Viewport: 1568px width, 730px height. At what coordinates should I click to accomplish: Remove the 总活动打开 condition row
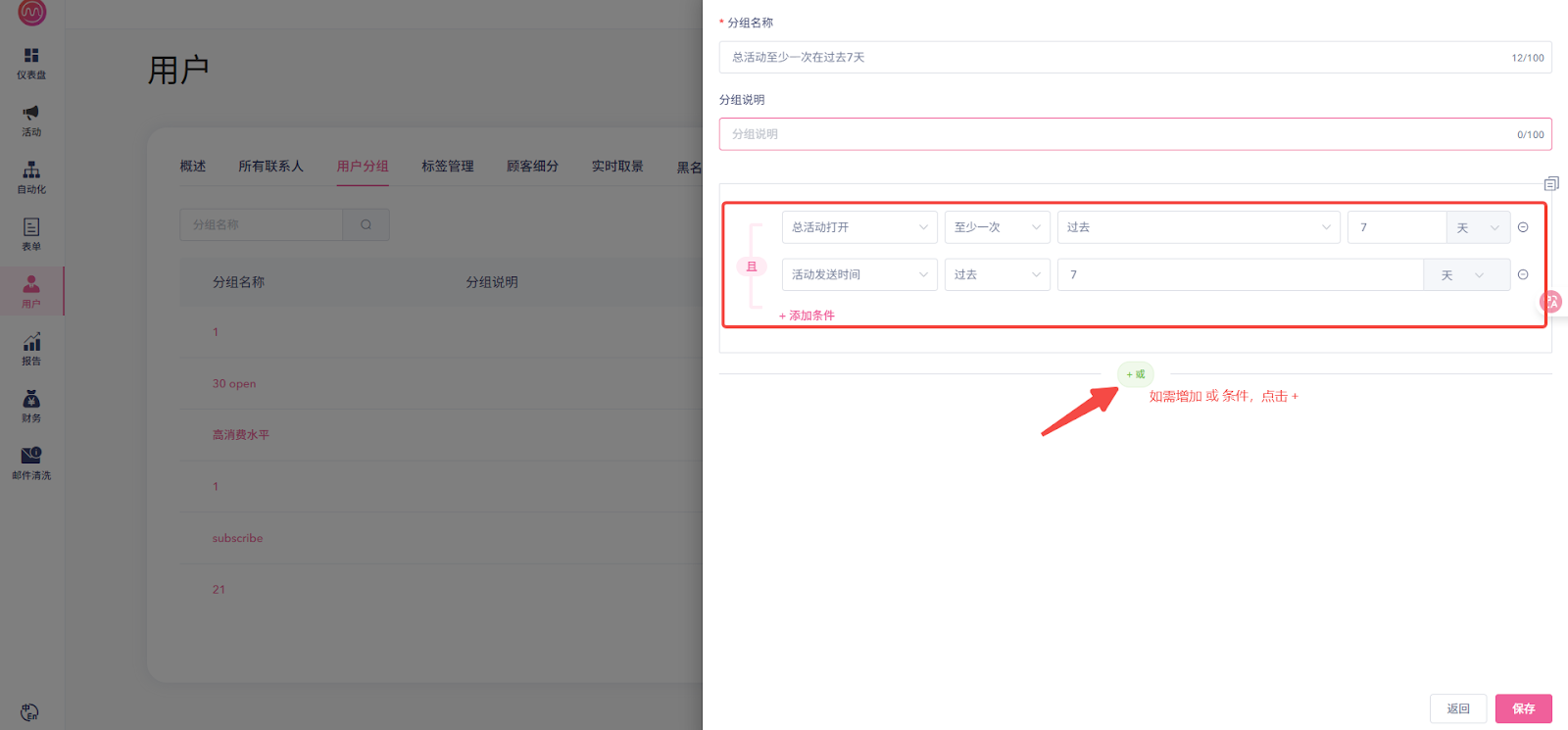[x=1523, y=227]
